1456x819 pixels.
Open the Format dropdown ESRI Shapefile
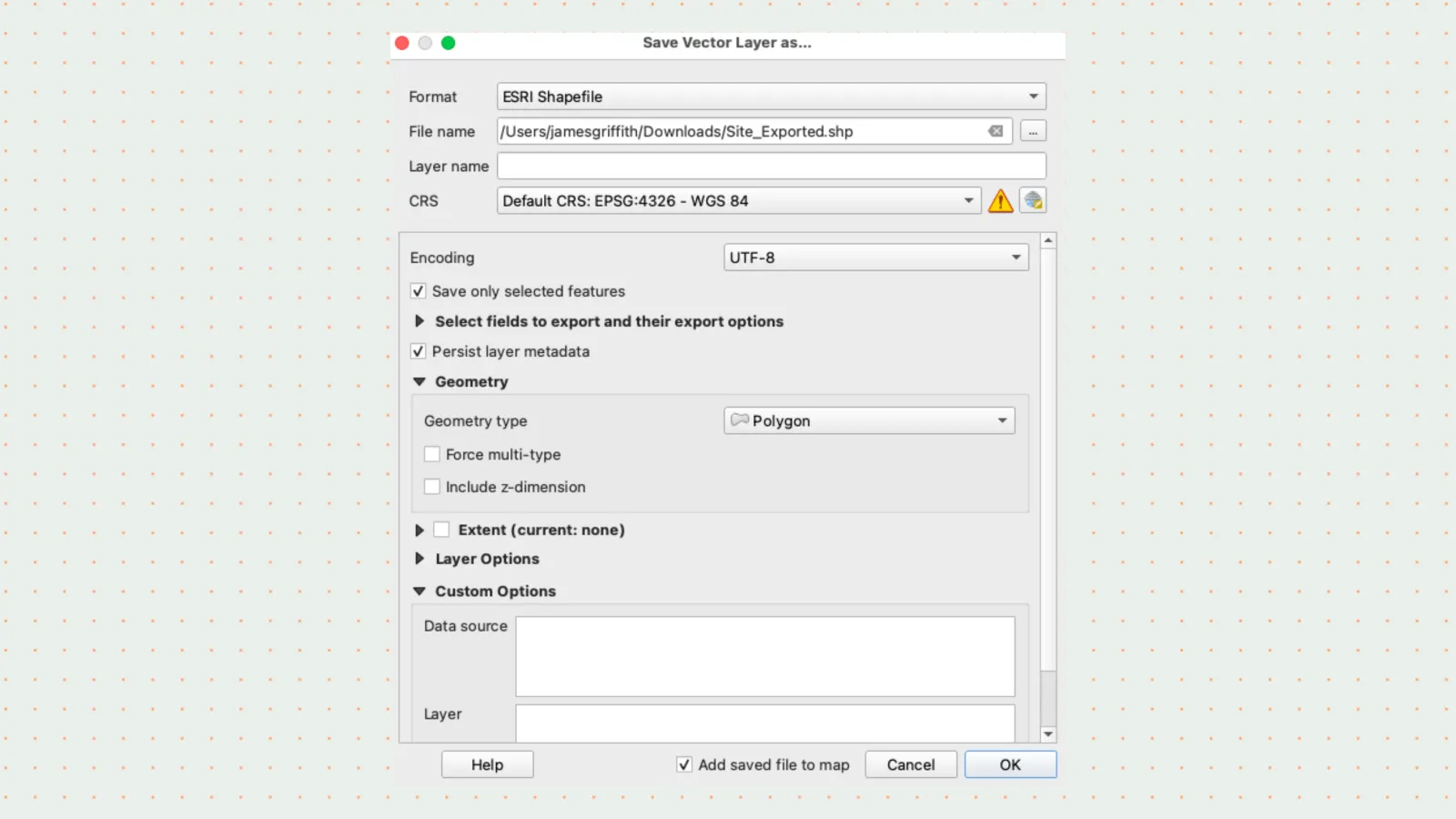772,96
